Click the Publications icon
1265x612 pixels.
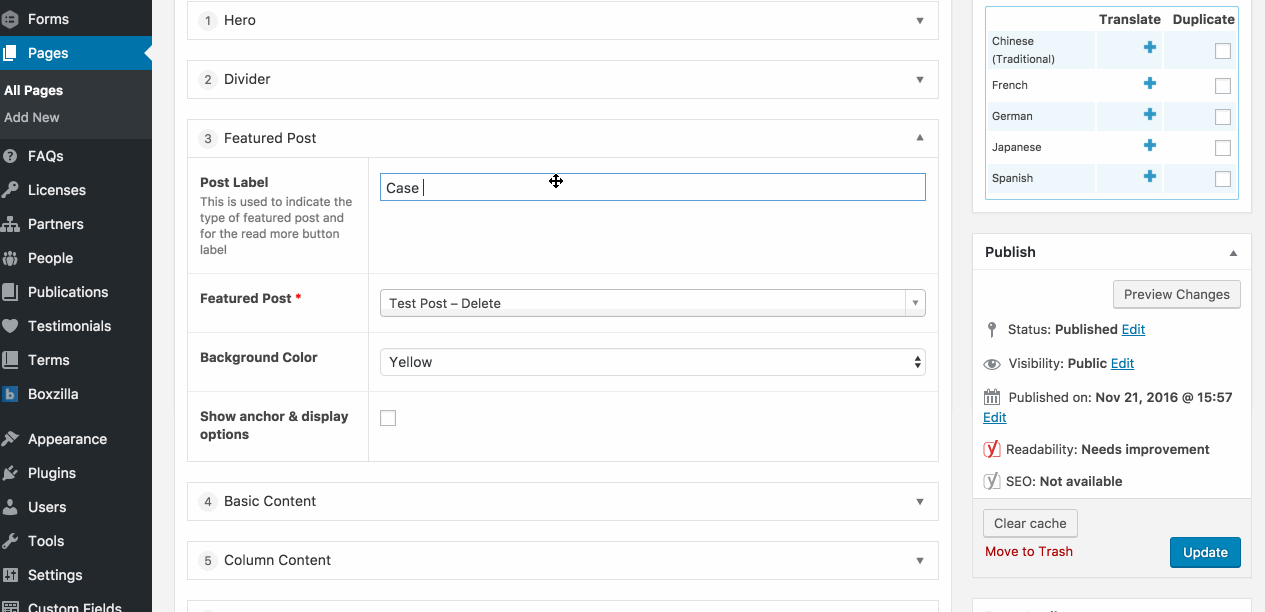pyautogui.click(x=10, y=292)
